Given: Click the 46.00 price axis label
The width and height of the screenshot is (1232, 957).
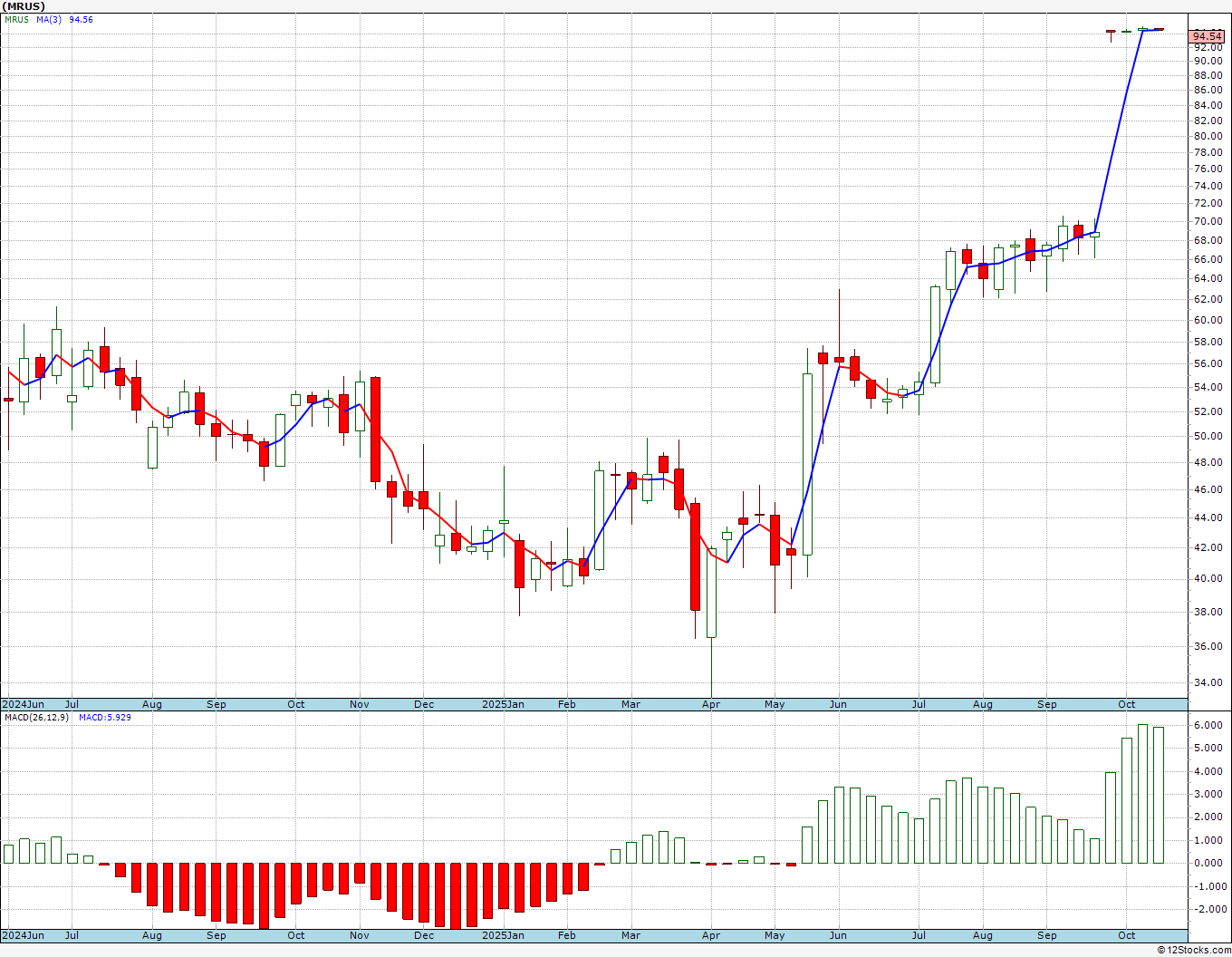Looking at the screenshot, I should (x=1208, y=490).
